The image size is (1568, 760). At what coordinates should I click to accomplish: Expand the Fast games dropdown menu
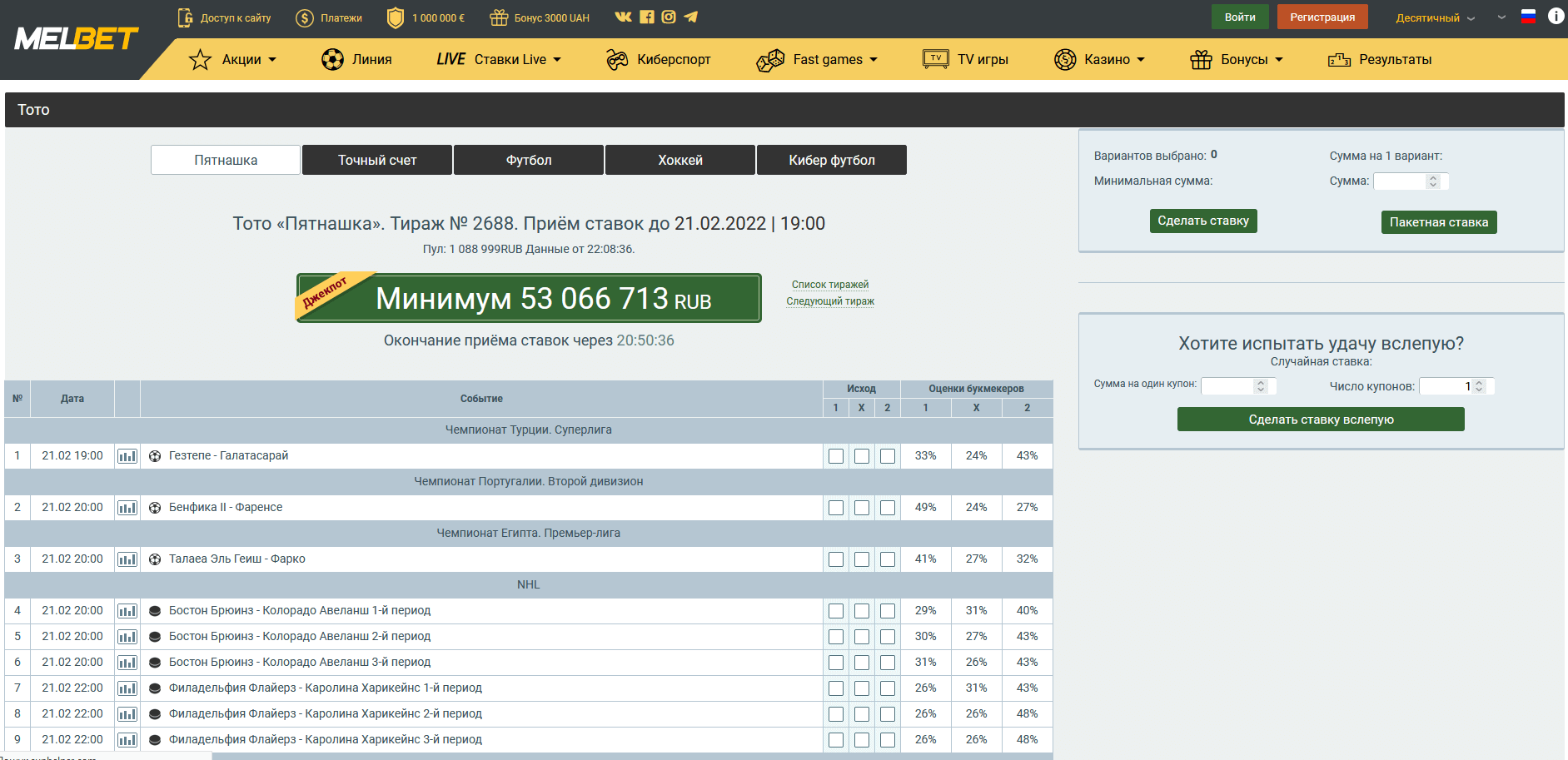817,60
